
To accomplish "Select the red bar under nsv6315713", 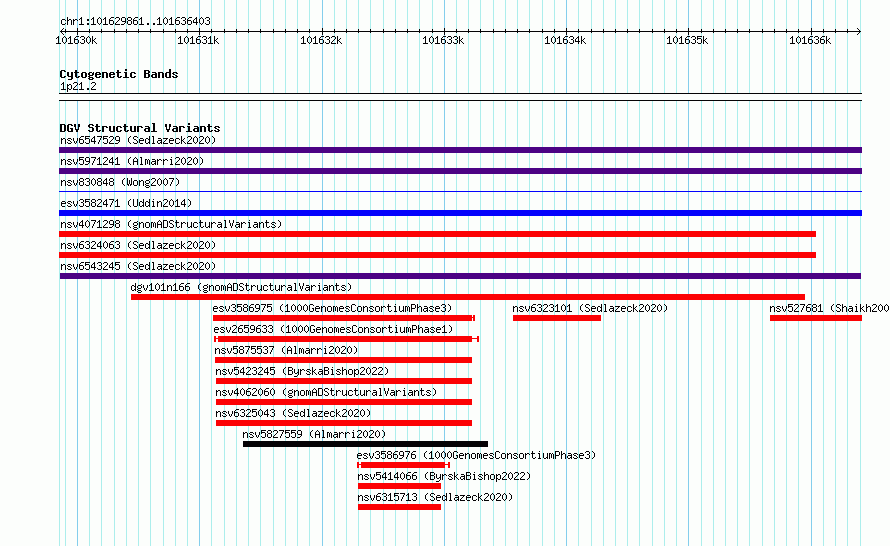I will [400, 507].
